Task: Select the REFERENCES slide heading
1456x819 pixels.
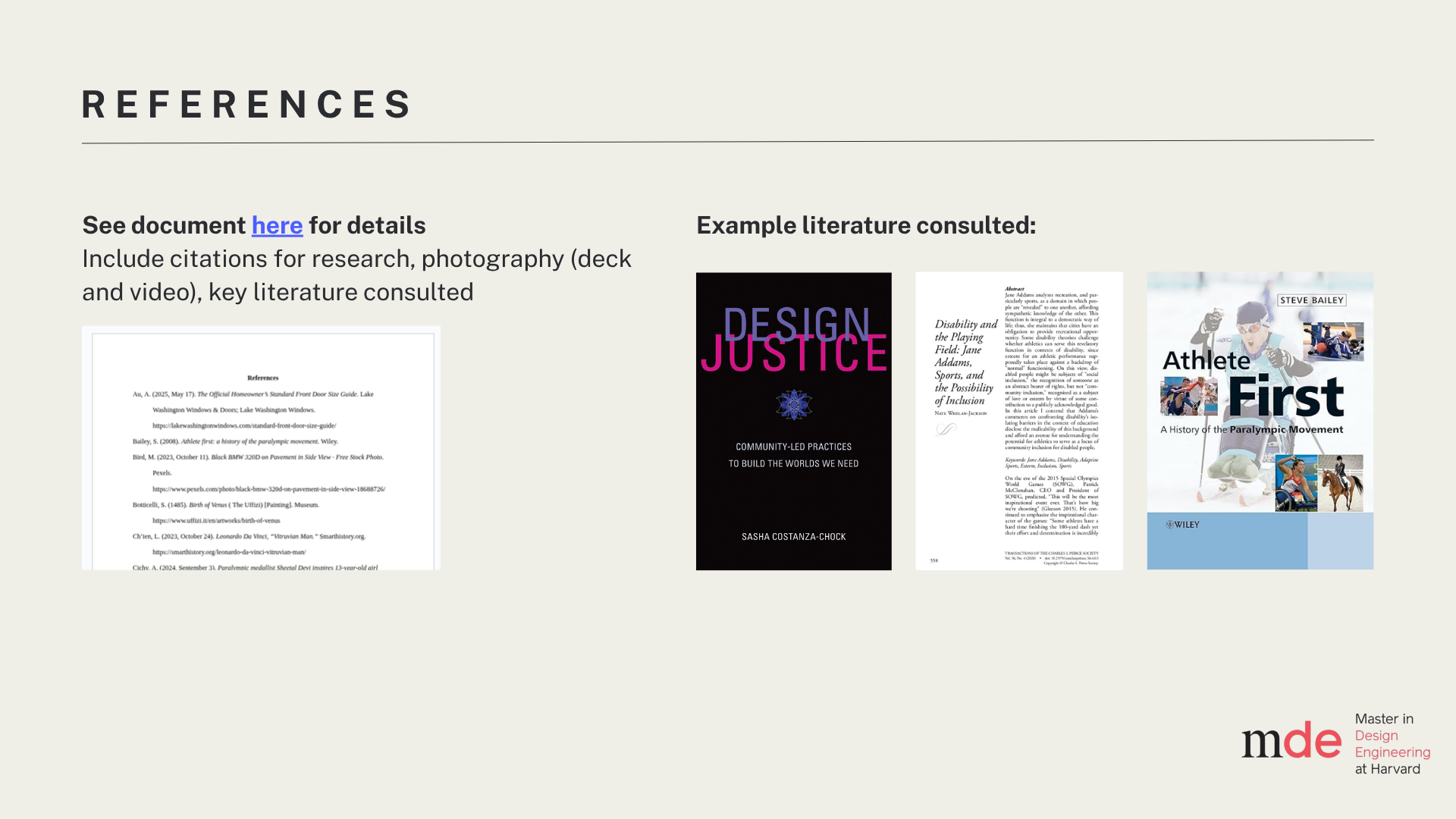Action: click(x=247, y=105)
